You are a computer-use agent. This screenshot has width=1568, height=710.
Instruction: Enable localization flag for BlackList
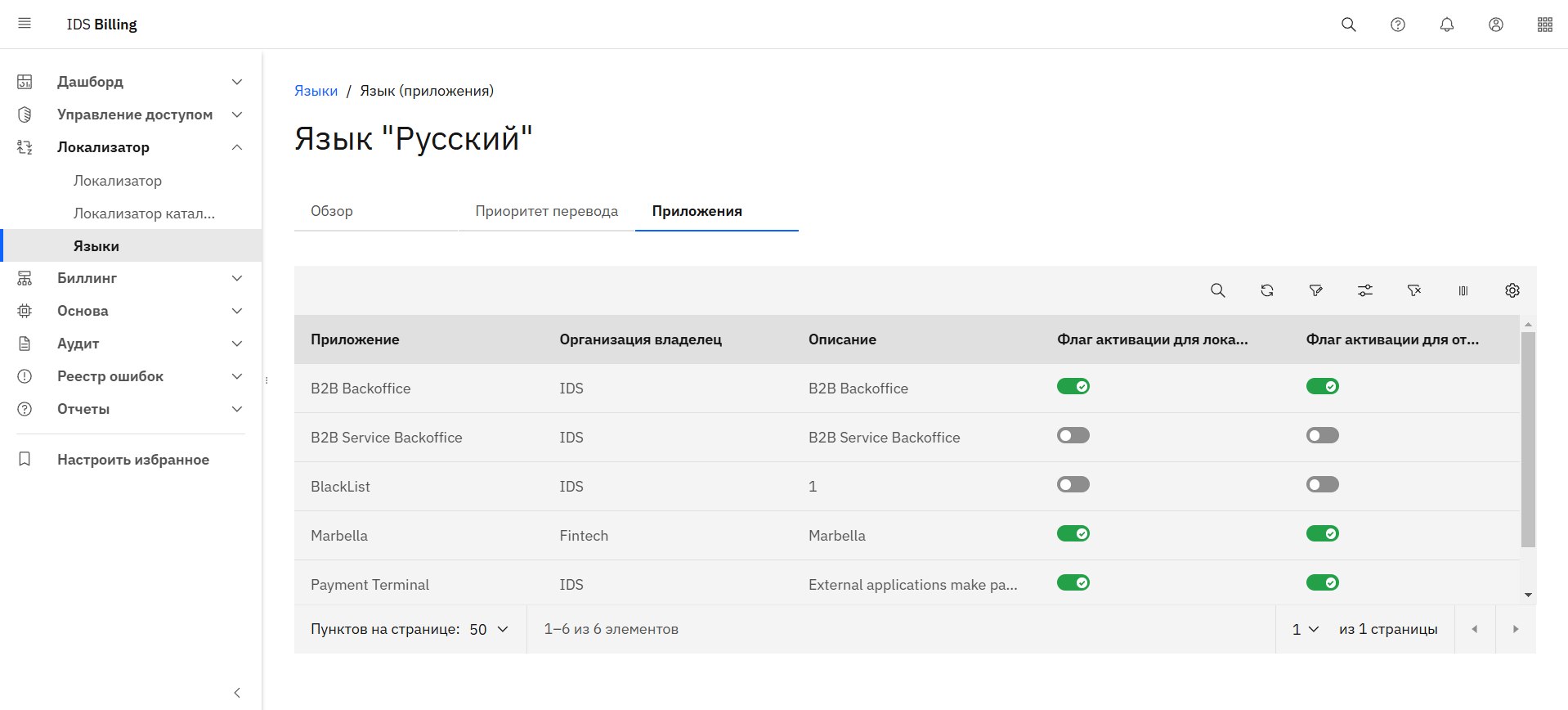point(1073,484)
